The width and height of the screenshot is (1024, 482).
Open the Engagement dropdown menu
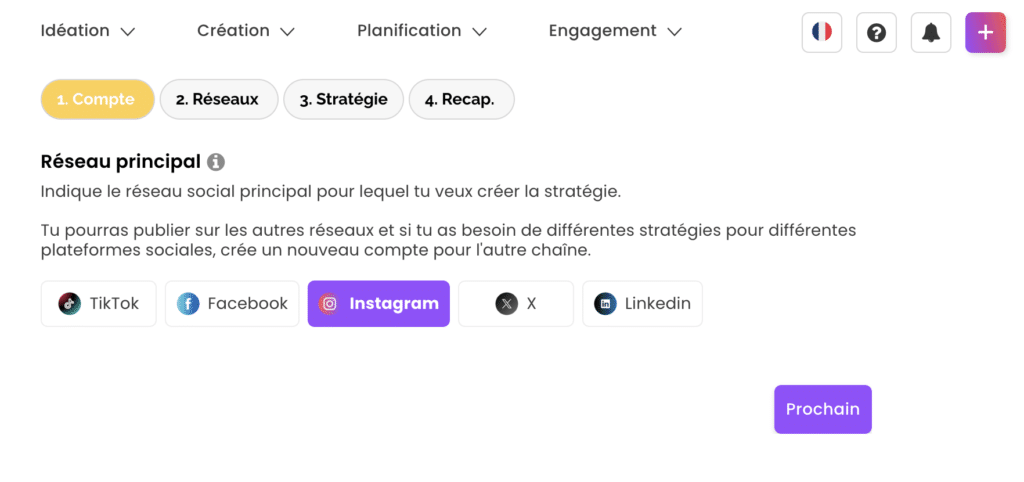(x=614, y=31)
